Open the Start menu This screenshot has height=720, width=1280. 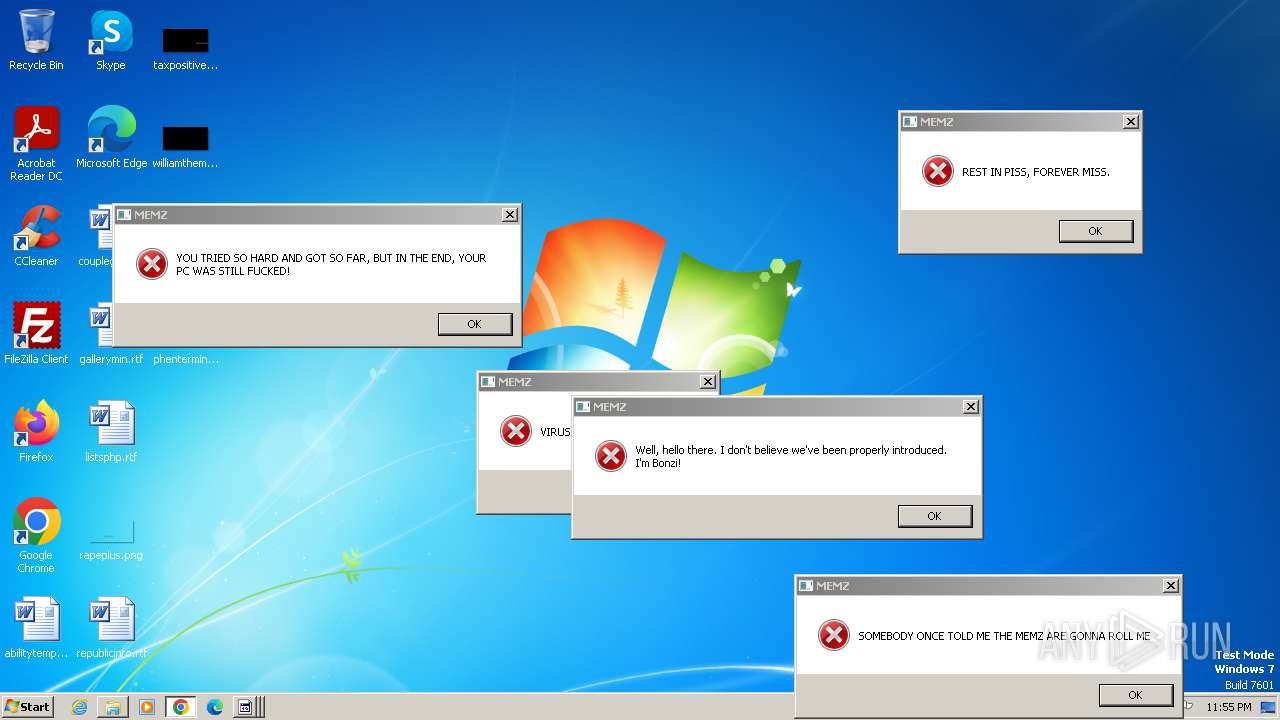(27, 707)
